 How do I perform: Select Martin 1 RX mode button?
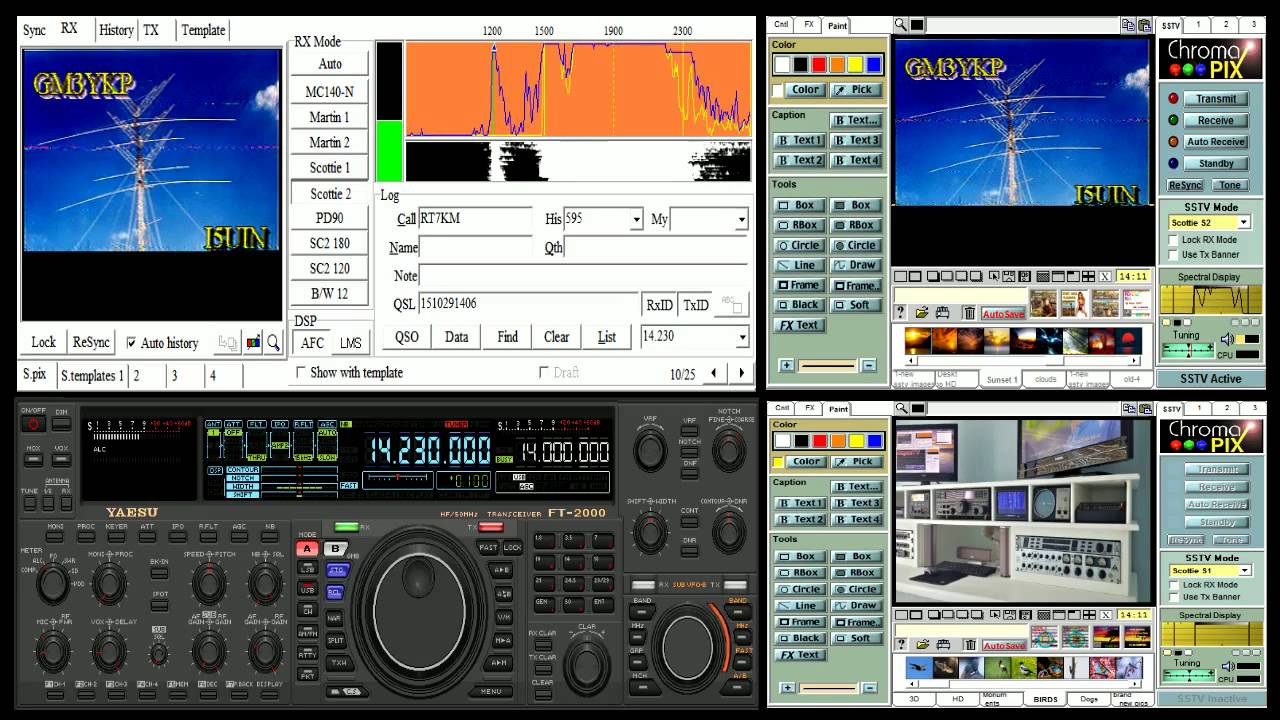point(330,117)
